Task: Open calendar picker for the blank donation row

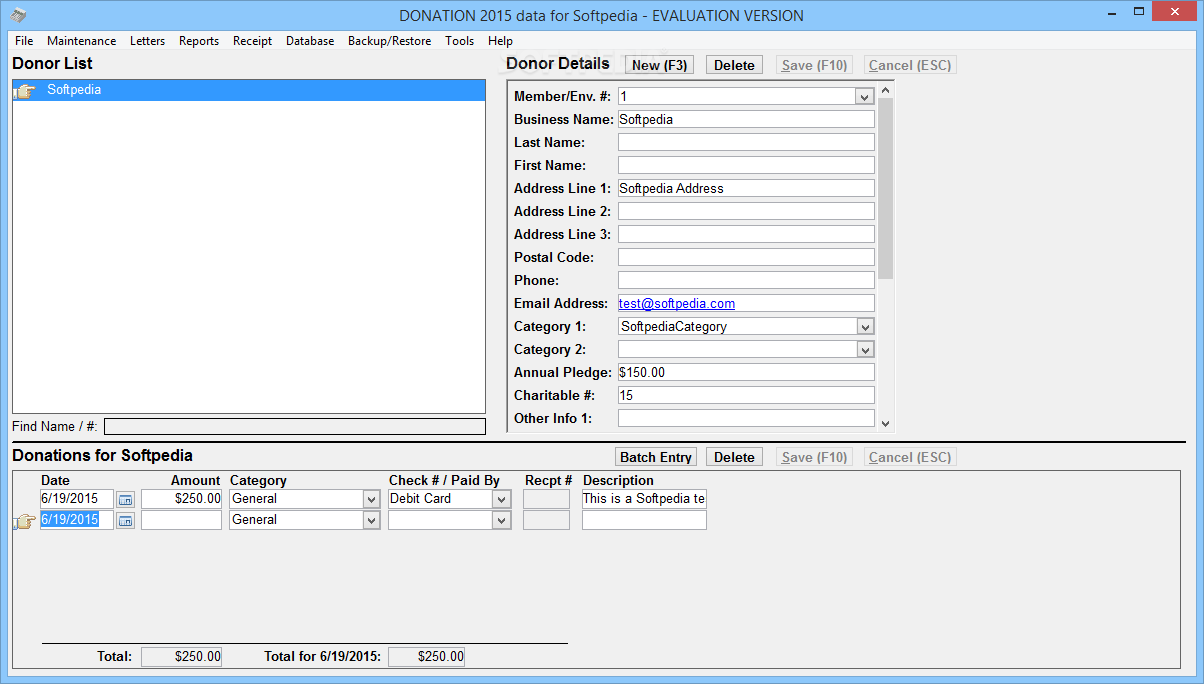Action: pyautogui.click(x=125, y=520)
